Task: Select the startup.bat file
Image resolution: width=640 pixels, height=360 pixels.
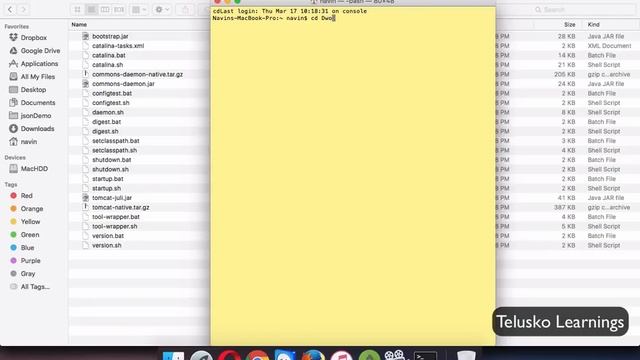Action: click(107, 179)
